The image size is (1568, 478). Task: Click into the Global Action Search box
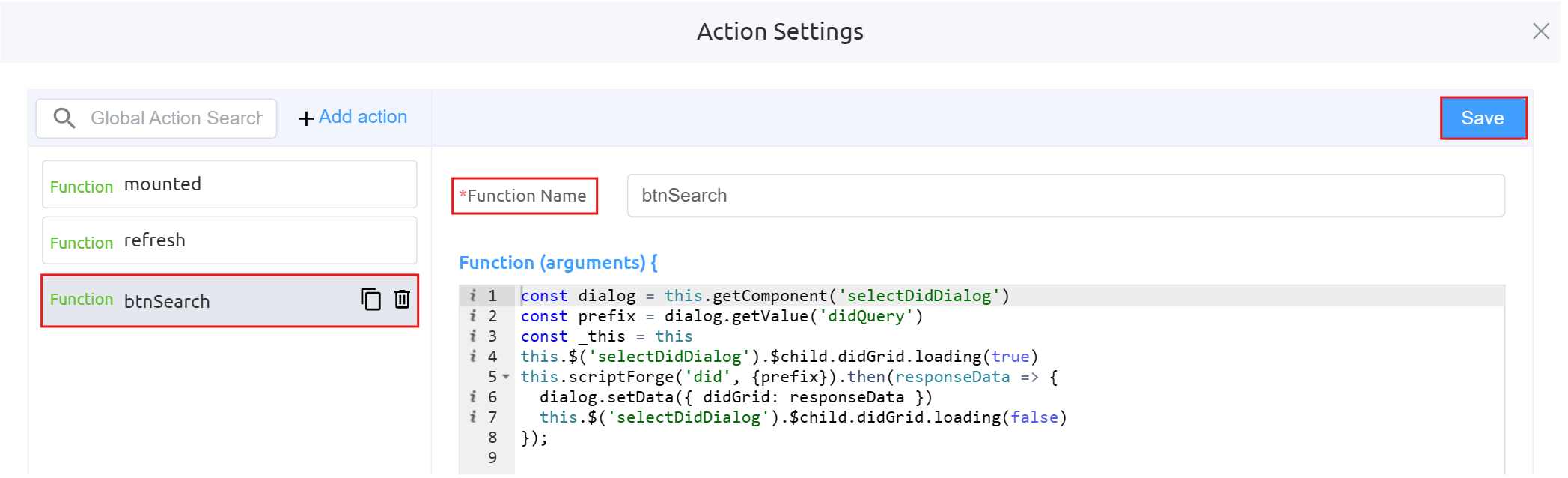point(176,118)
